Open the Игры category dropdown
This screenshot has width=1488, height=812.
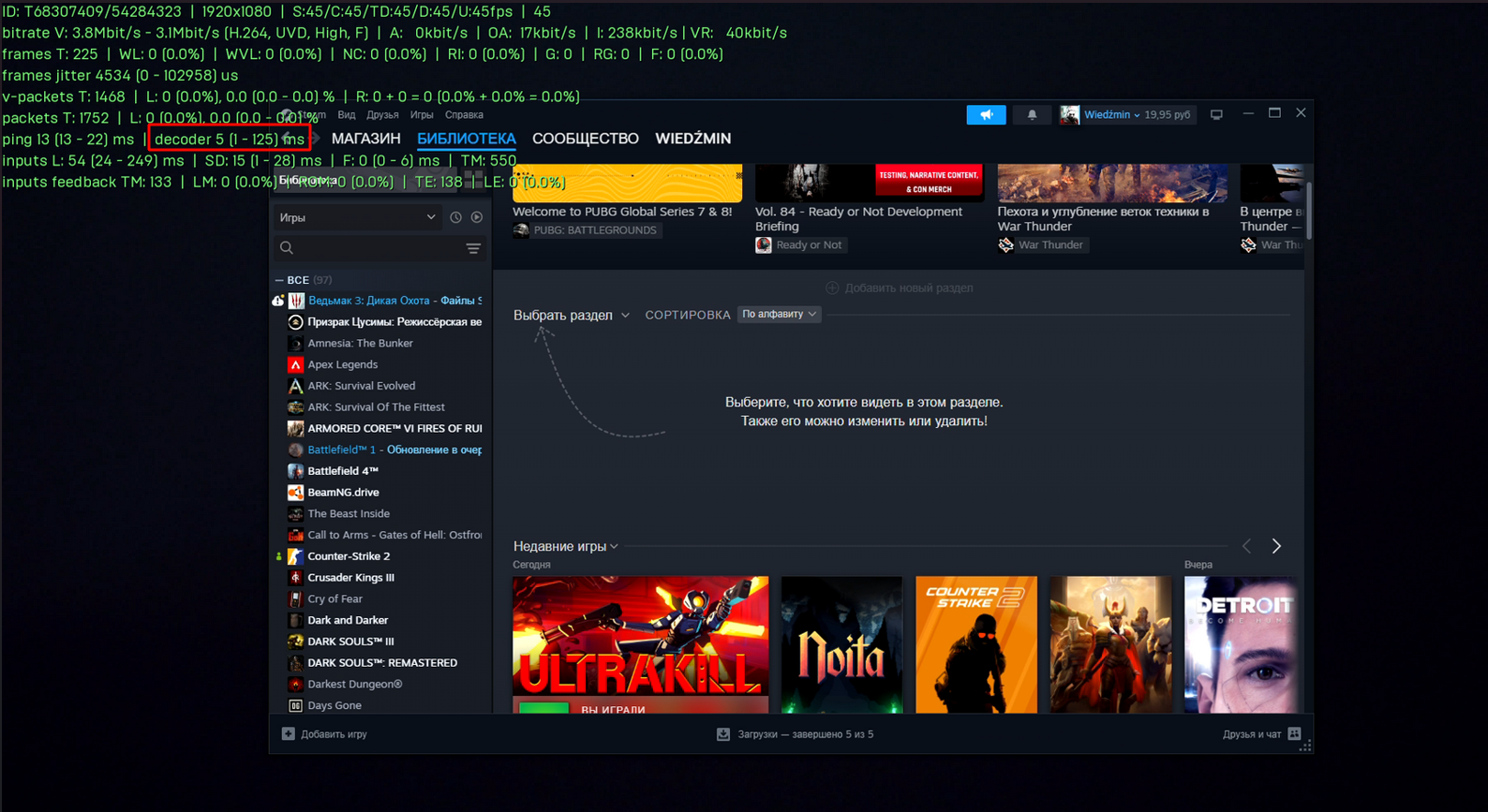click(x=357, y=217)
